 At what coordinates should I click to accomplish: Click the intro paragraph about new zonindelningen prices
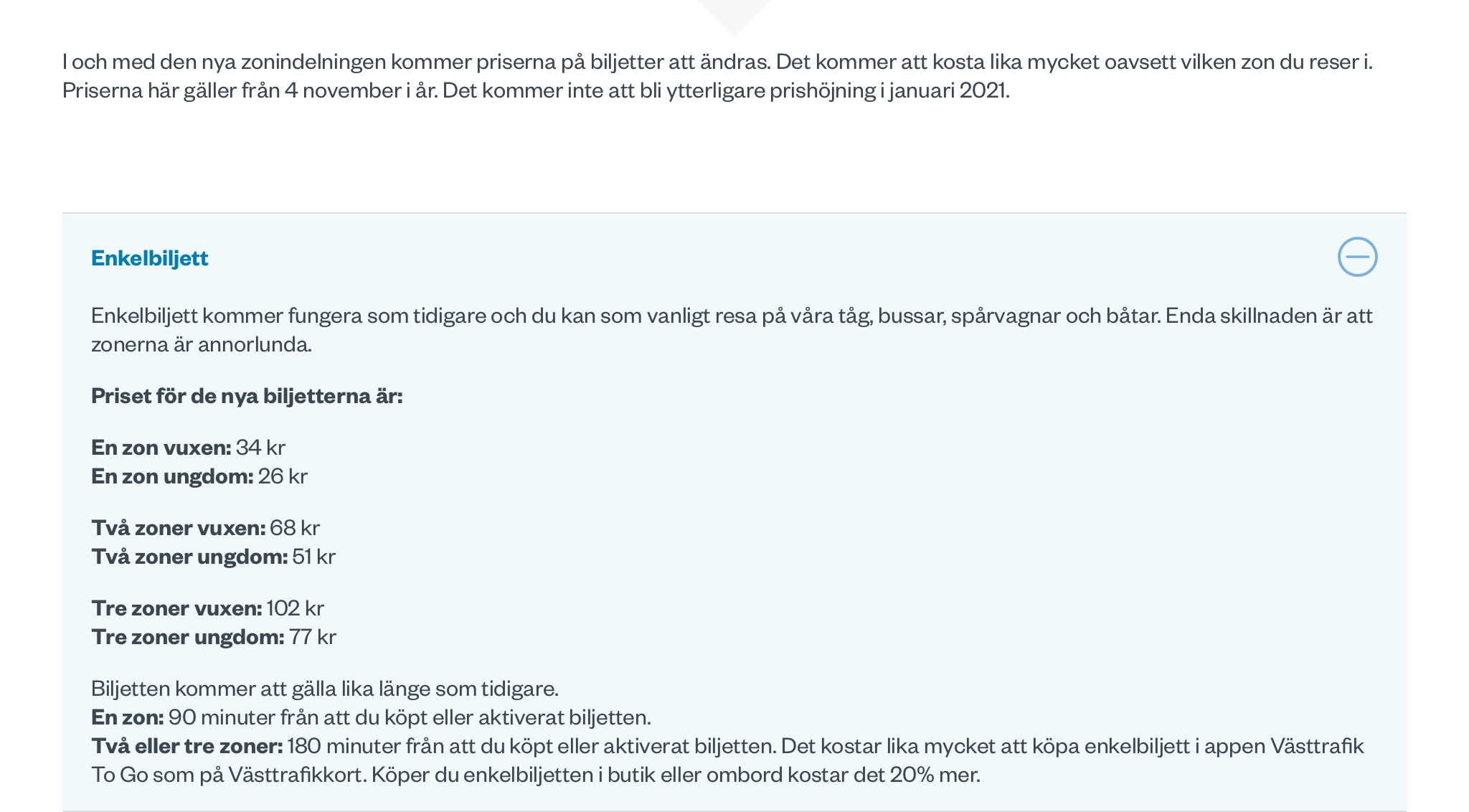[x=717, y=62]
